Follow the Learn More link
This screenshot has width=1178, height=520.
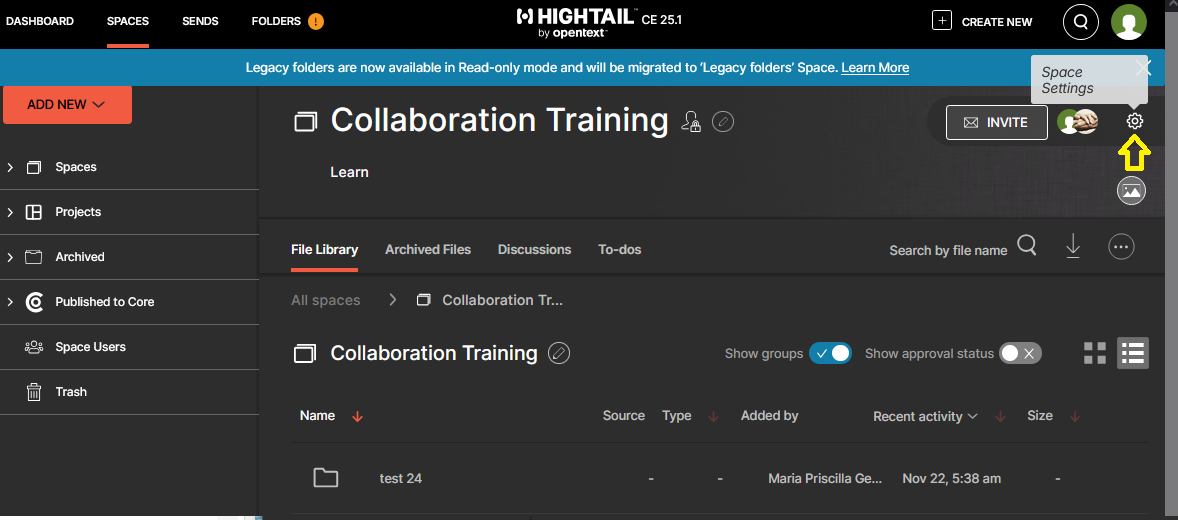tap(875, 68)
